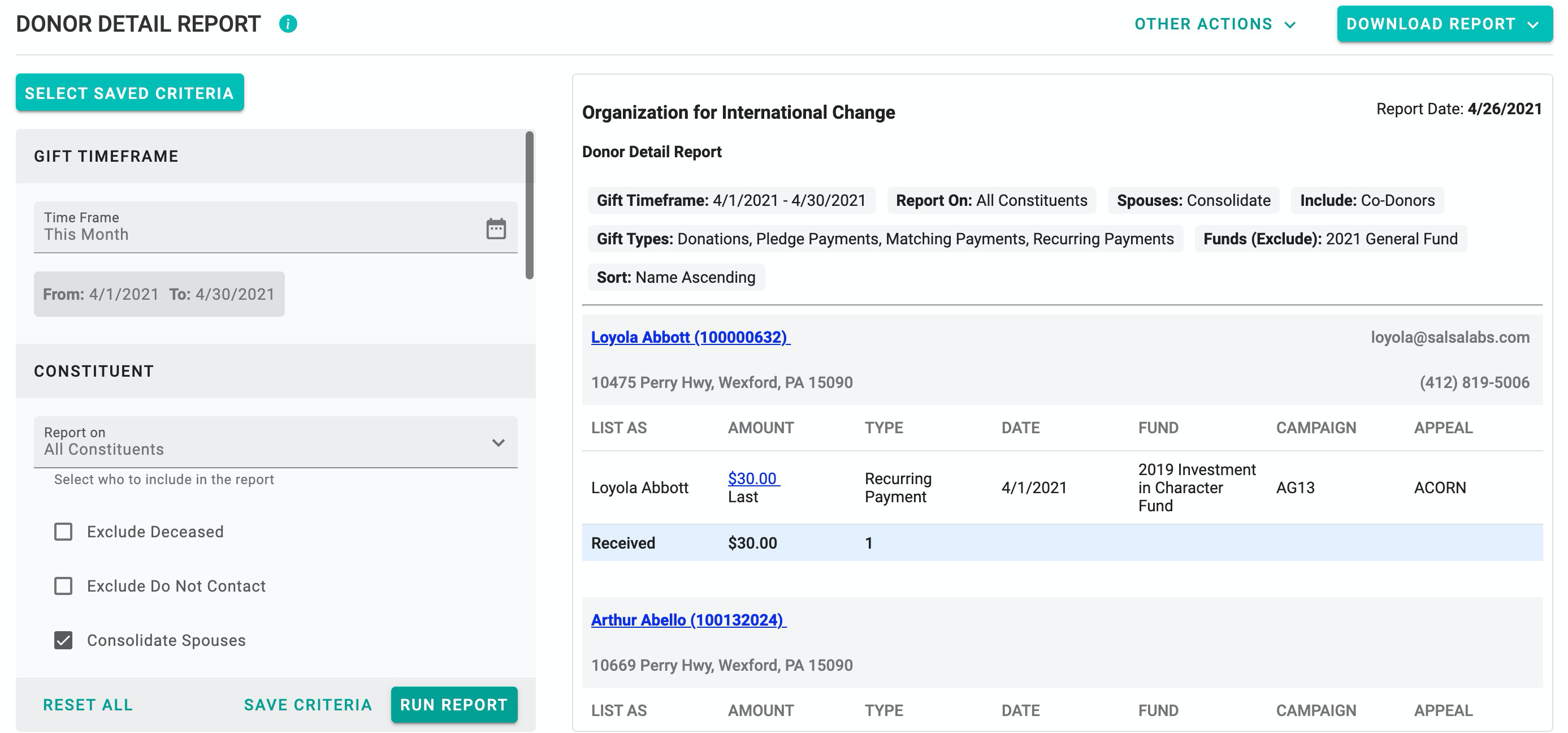Save the current report criteria
Viewport: 1568px width, 733px height.
coord(307,705)
